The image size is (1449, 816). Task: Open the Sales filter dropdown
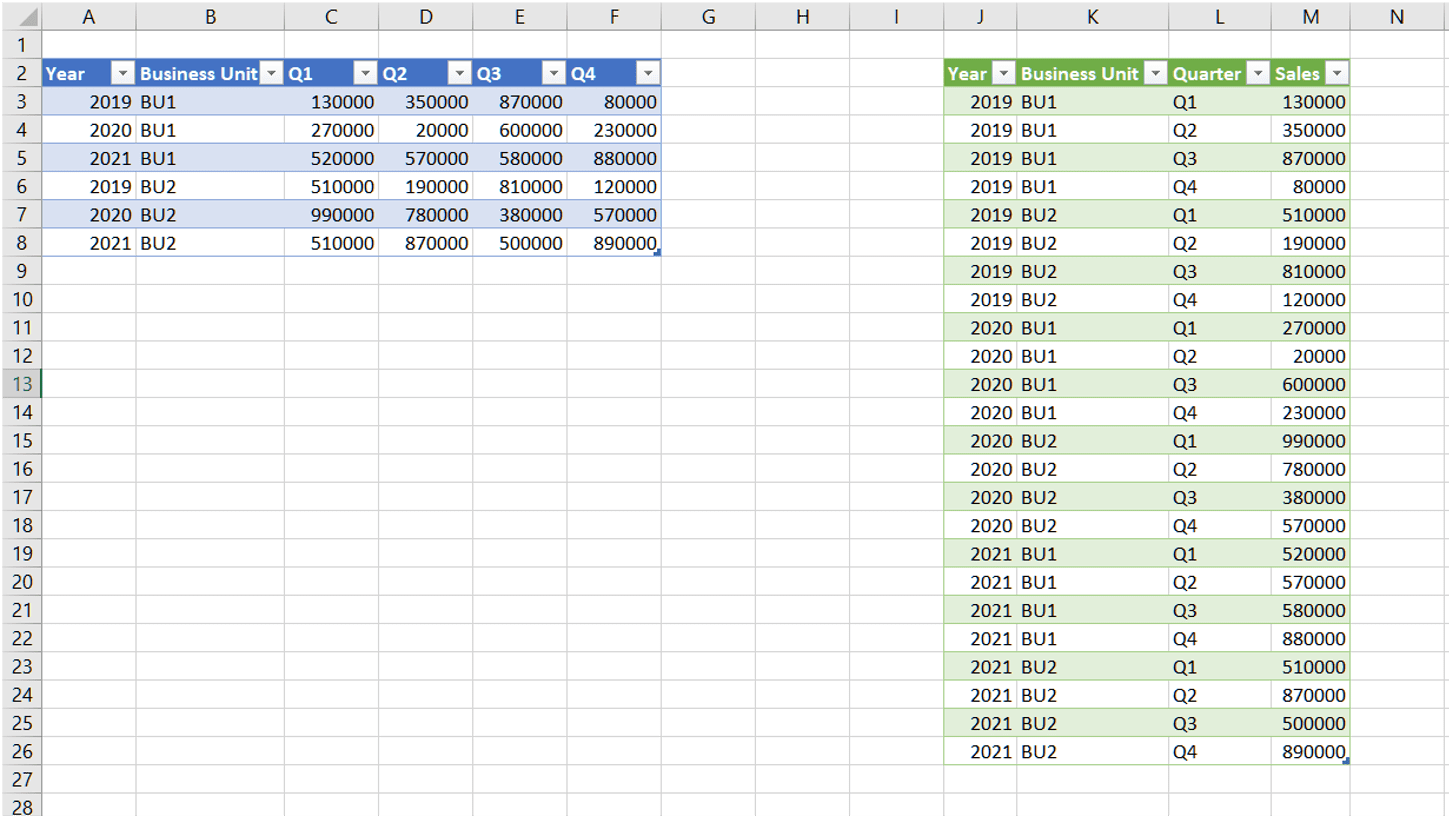1340,73
